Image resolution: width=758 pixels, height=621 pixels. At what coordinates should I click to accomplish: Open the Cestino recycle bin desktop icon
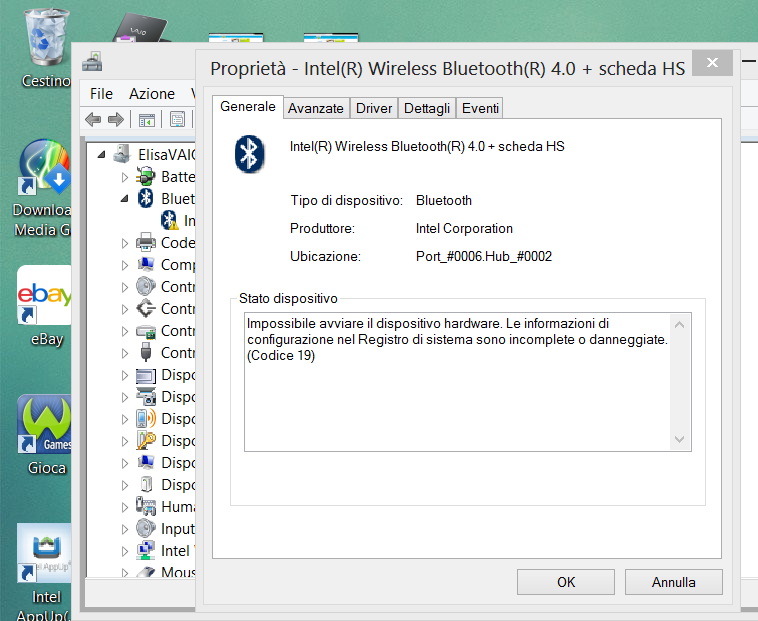46,47
